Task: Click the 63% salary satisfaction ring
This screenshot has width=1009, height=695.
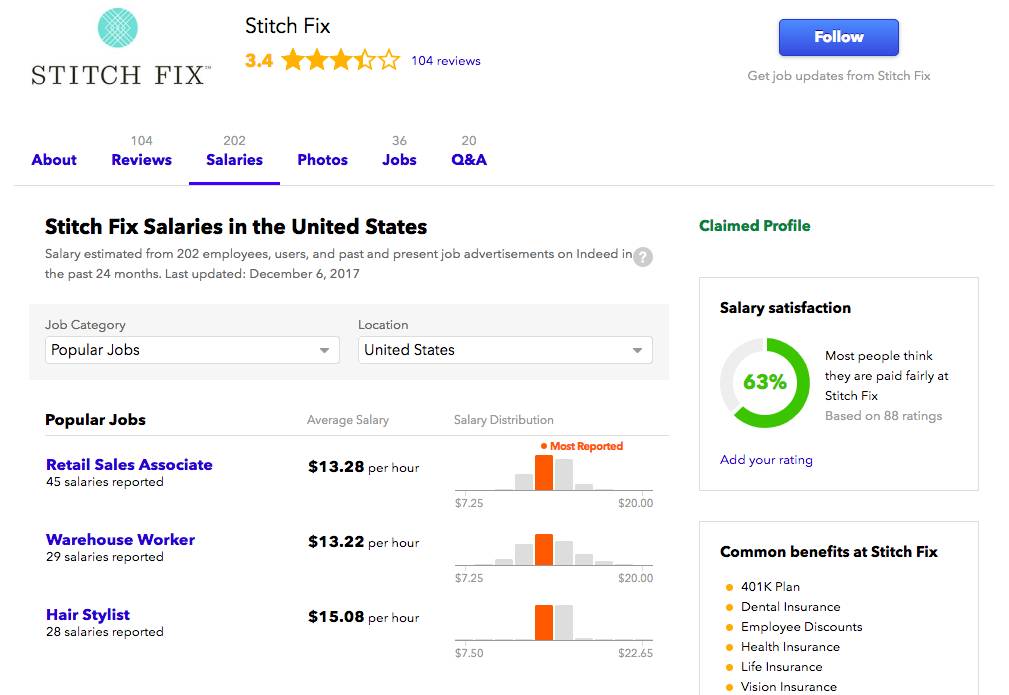Action: (764, 383)
